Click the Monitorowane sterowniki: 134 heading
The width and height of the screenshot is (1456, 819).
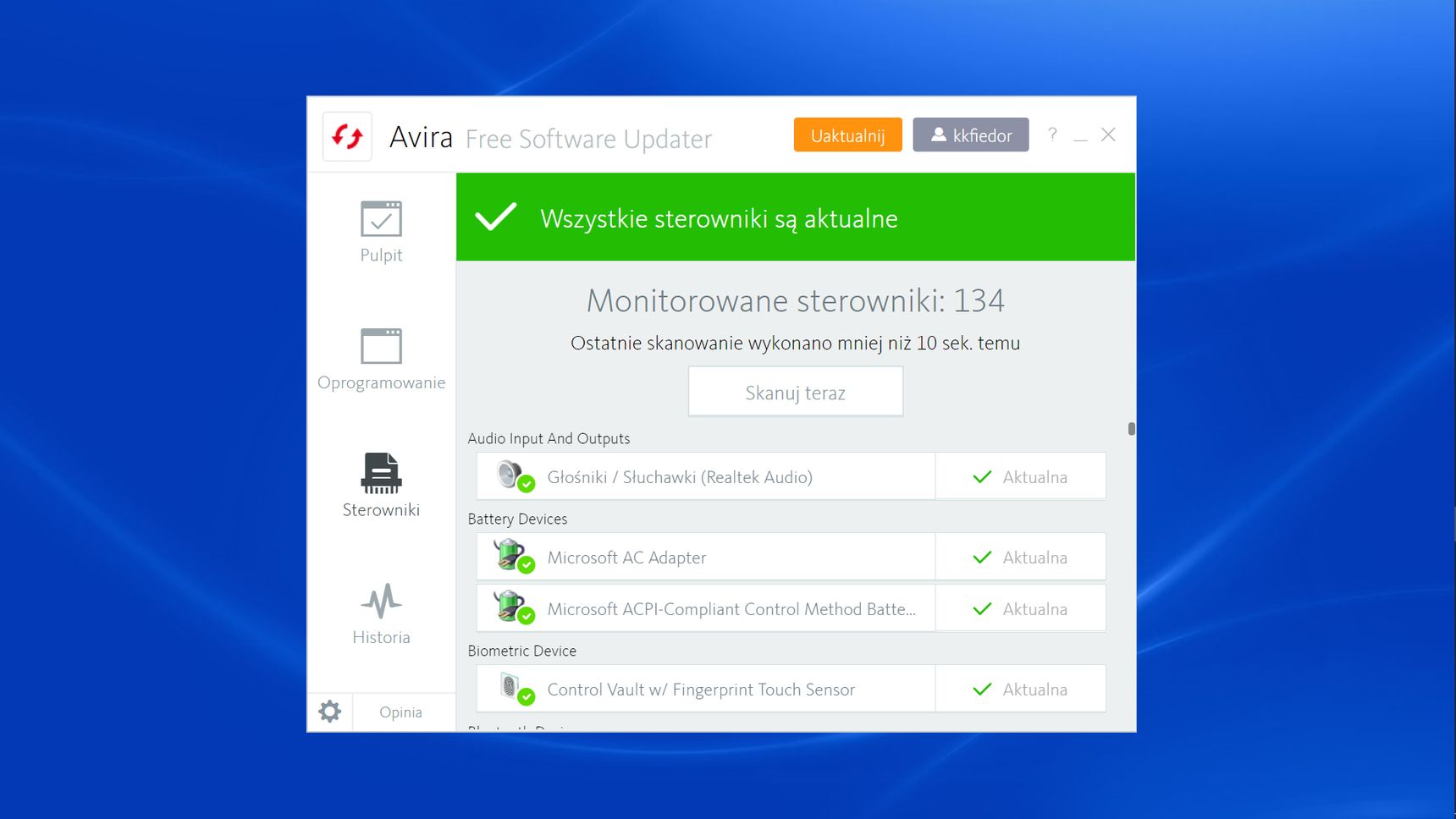(x=796, y=300)
